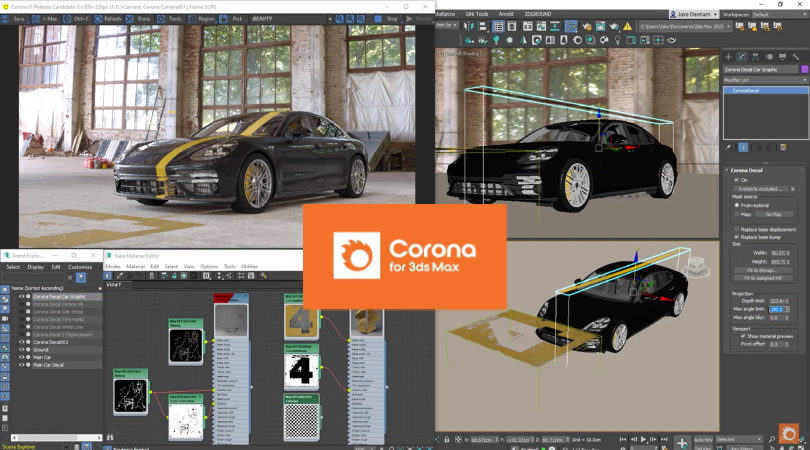
Task: Click the Refresh button in frame buffer
Action: [x=107, y=19]
